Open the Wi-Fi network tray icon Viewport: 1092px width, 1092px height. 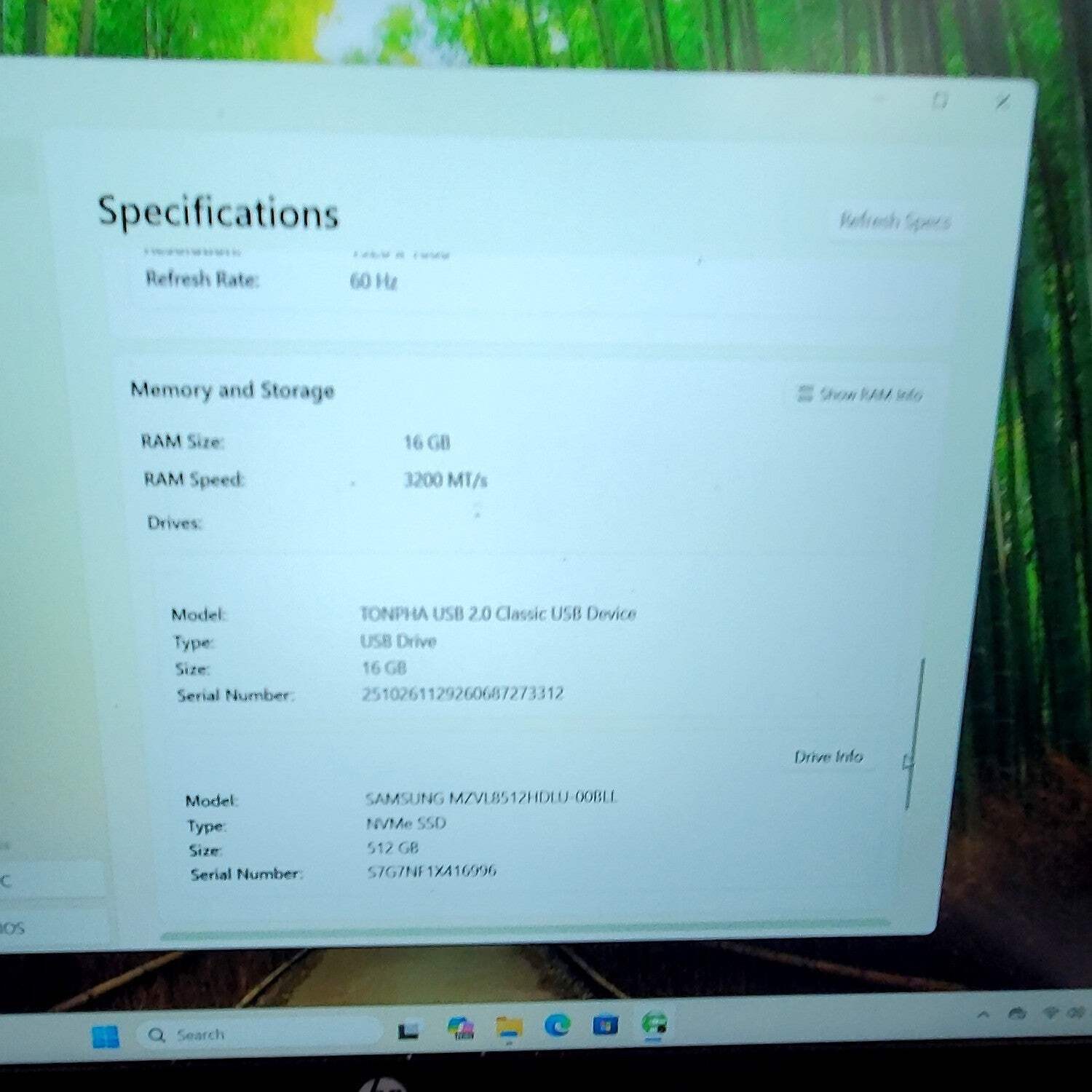click(x=1051, y=1012)
